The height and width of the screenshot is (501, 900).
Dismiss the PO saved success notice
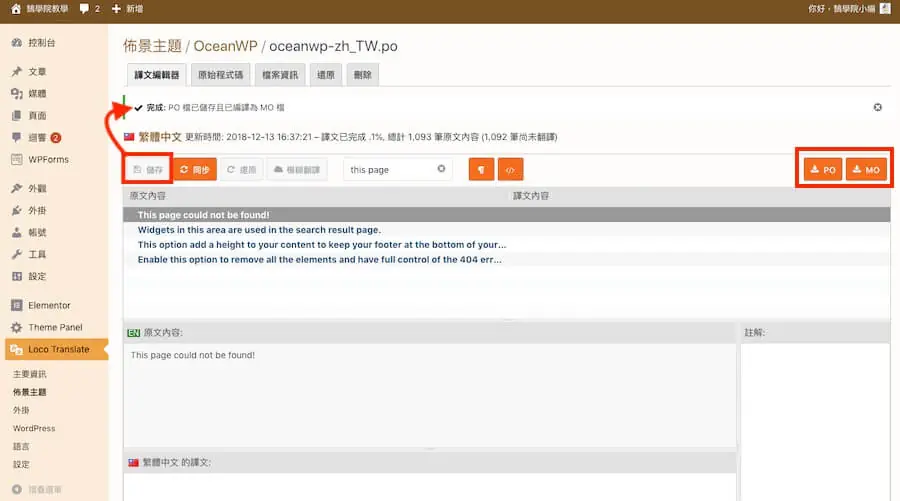[878, 107]
